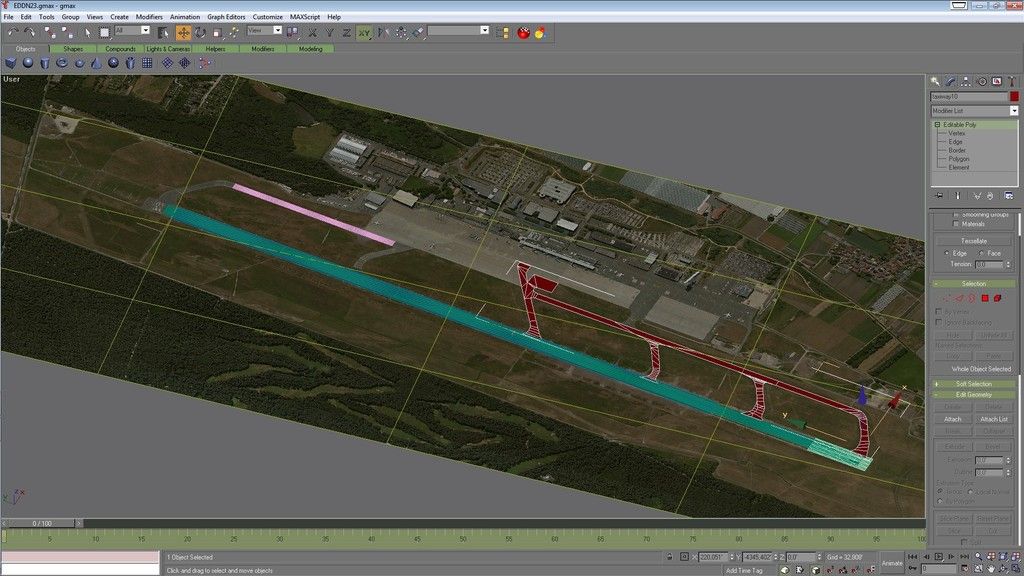The width and height of the screenshot is (1024, 576).
Task: Select Vertex in the Editable Poly stack
Action: [x=957, y=132]
